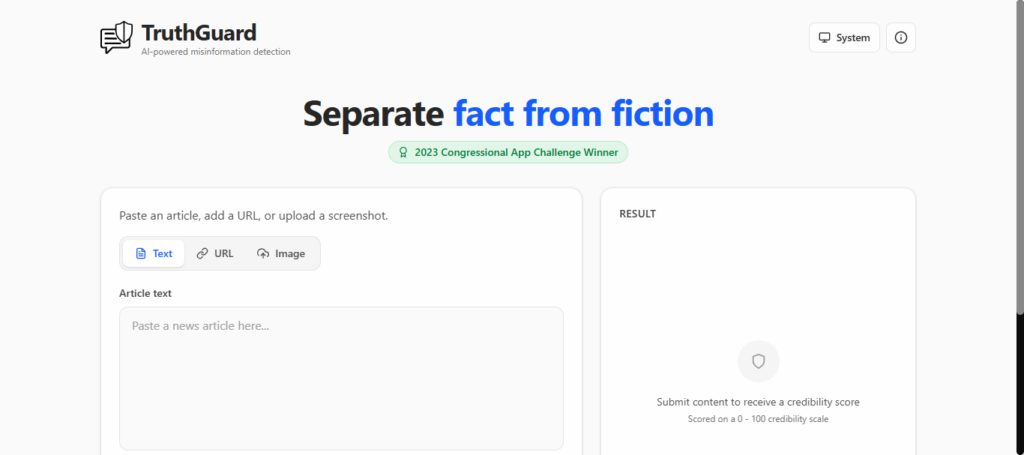The width and height of the screenshot is (1024, 455).
Task: Click the upload cloud icon on Image tab
Action: (x=263, y=254)
